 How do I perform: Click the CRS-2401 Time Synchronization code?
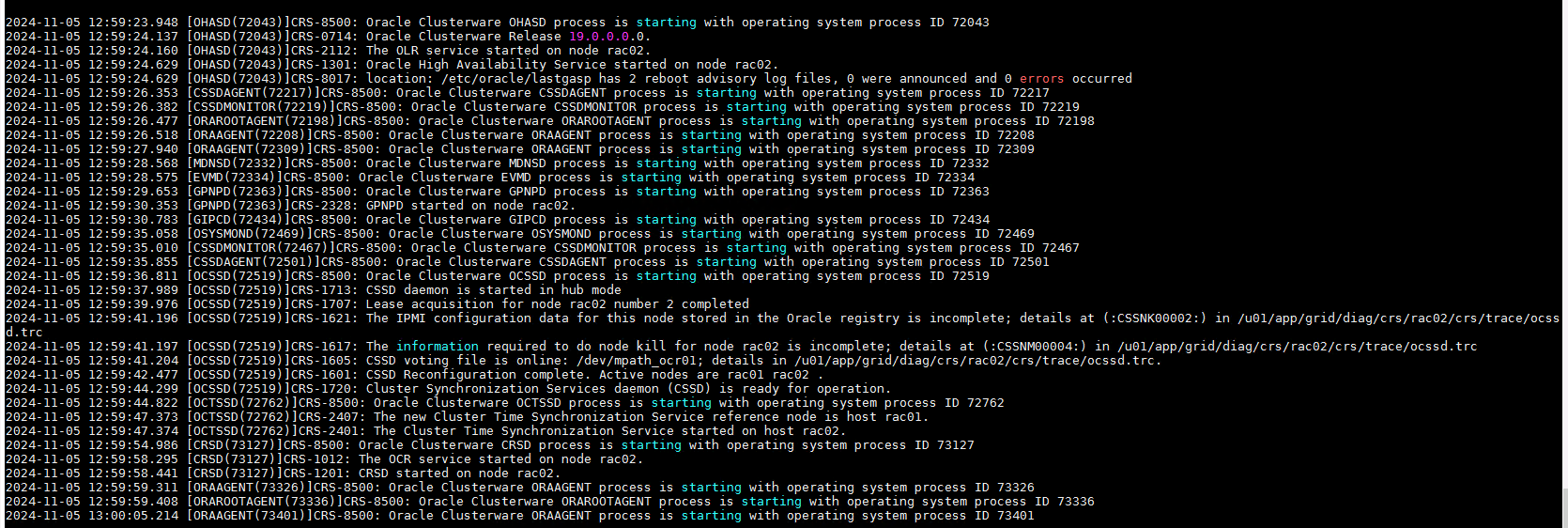[329, 431]
